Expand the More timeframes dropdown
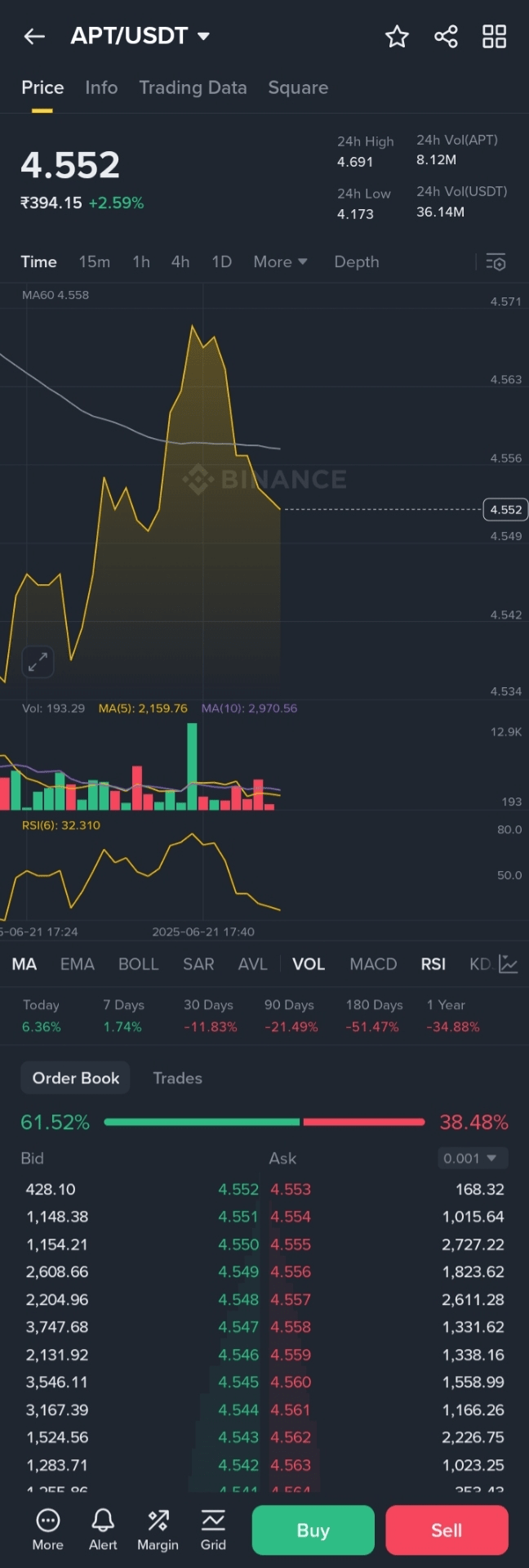This screenshot has height=1568, width=529. [x=280, y=262]
